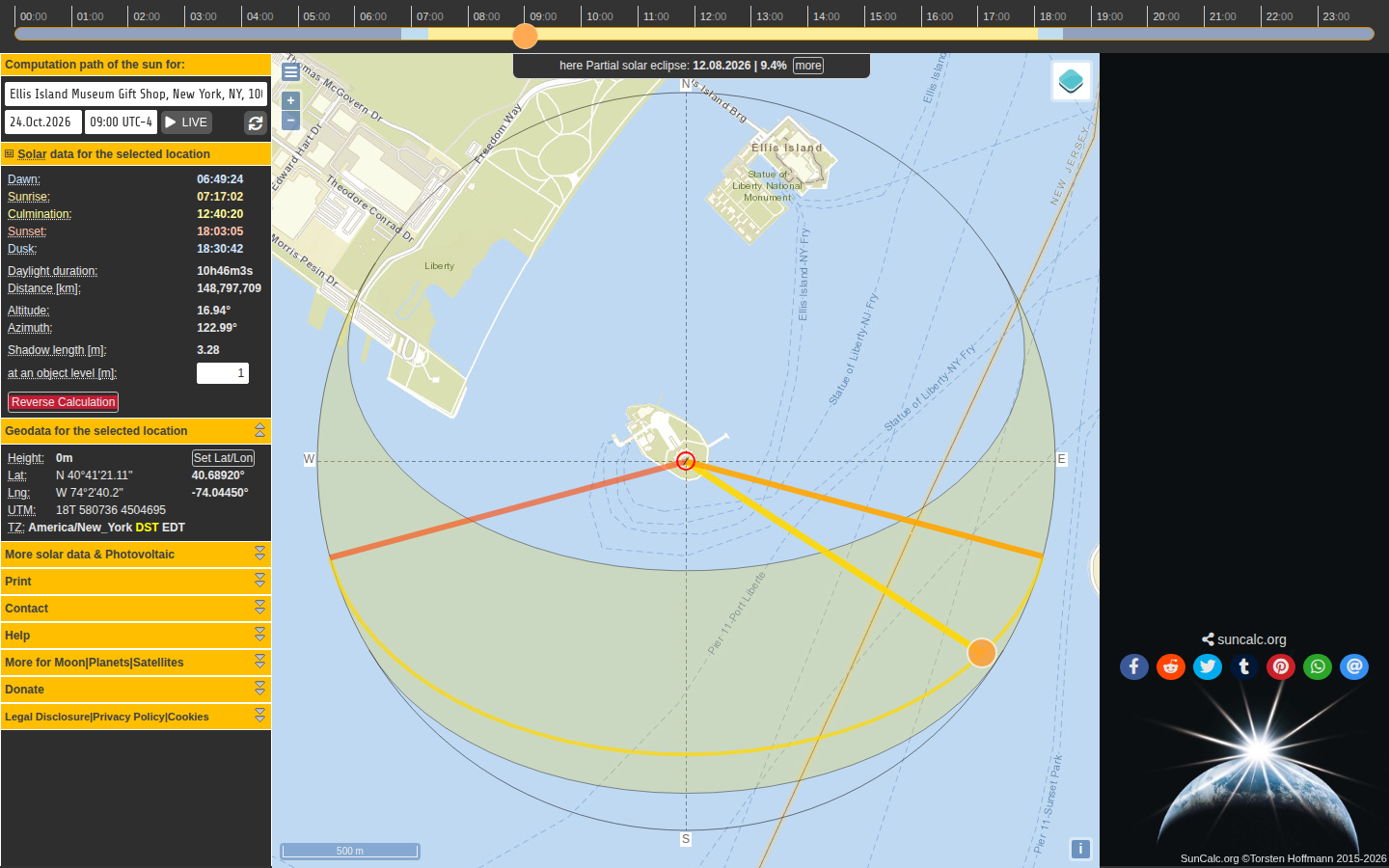The image size is (1389, 868).
Task: Open suncalc.org share link
Action: [x=1244, y=639]
